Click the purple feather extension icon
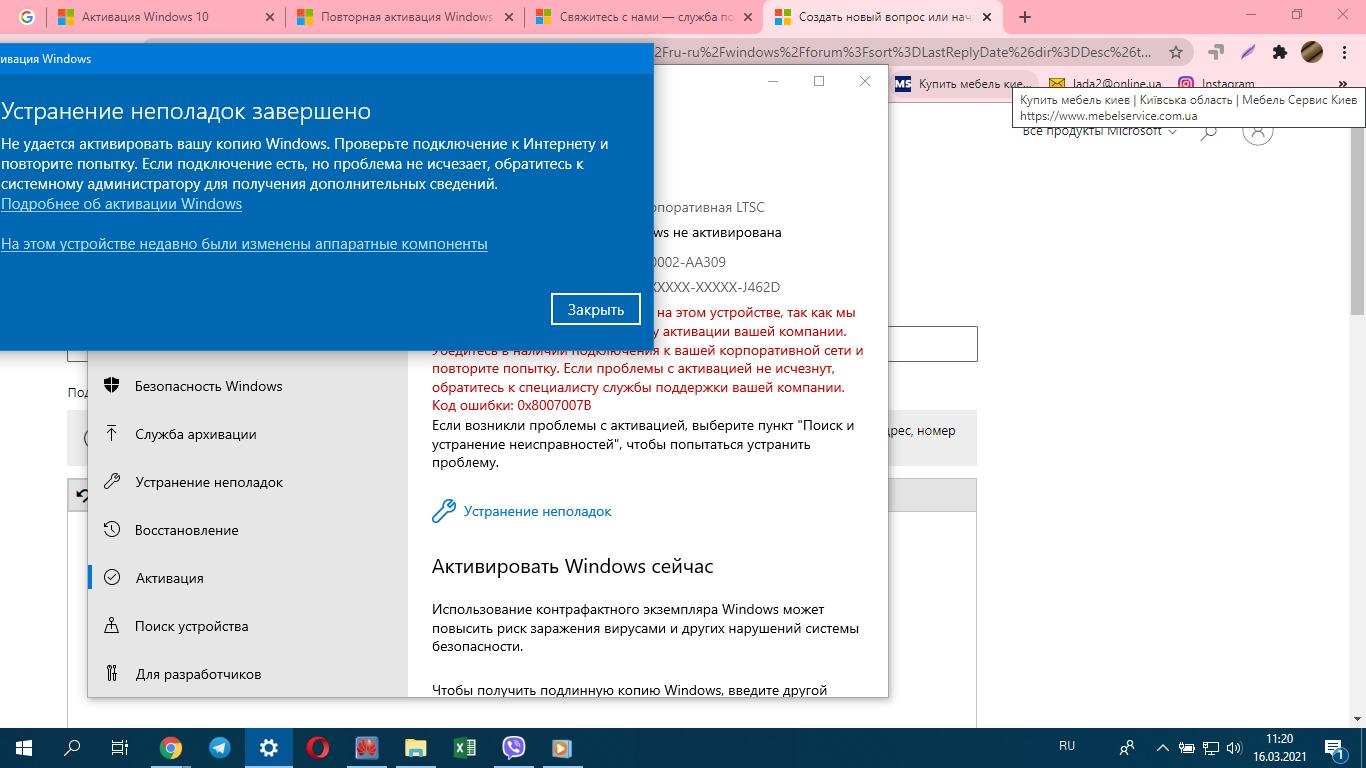The height and width of the screenshot is (768, 1366). 1248,52
